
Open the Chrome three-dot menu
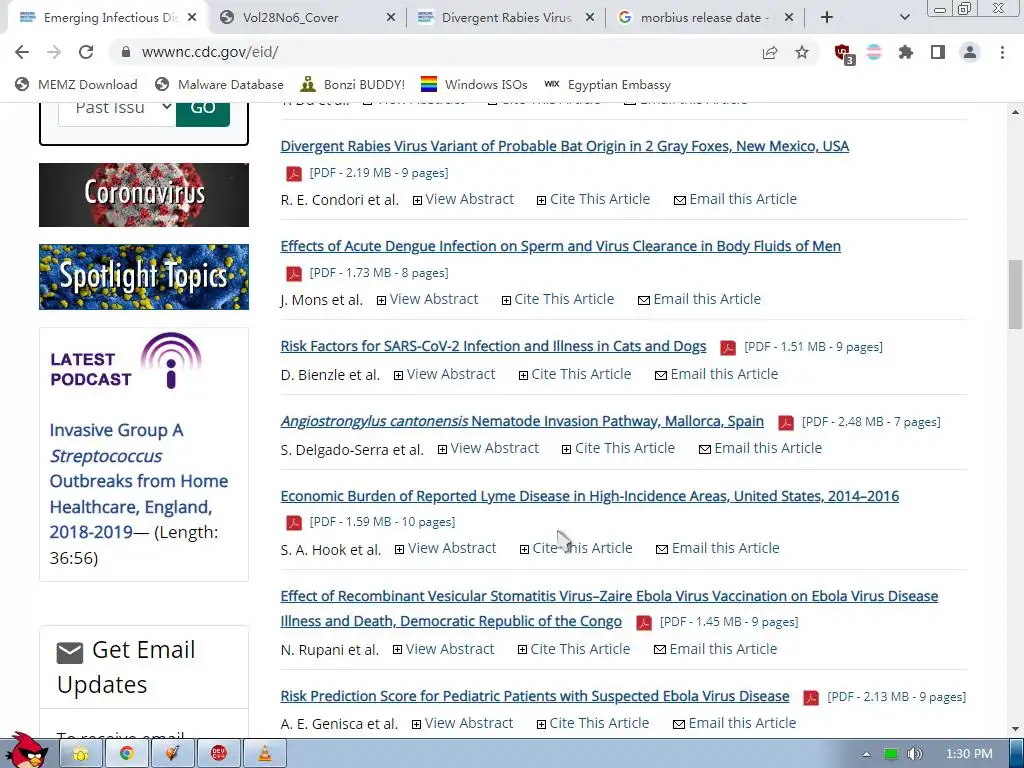[x=1002, y=52]
